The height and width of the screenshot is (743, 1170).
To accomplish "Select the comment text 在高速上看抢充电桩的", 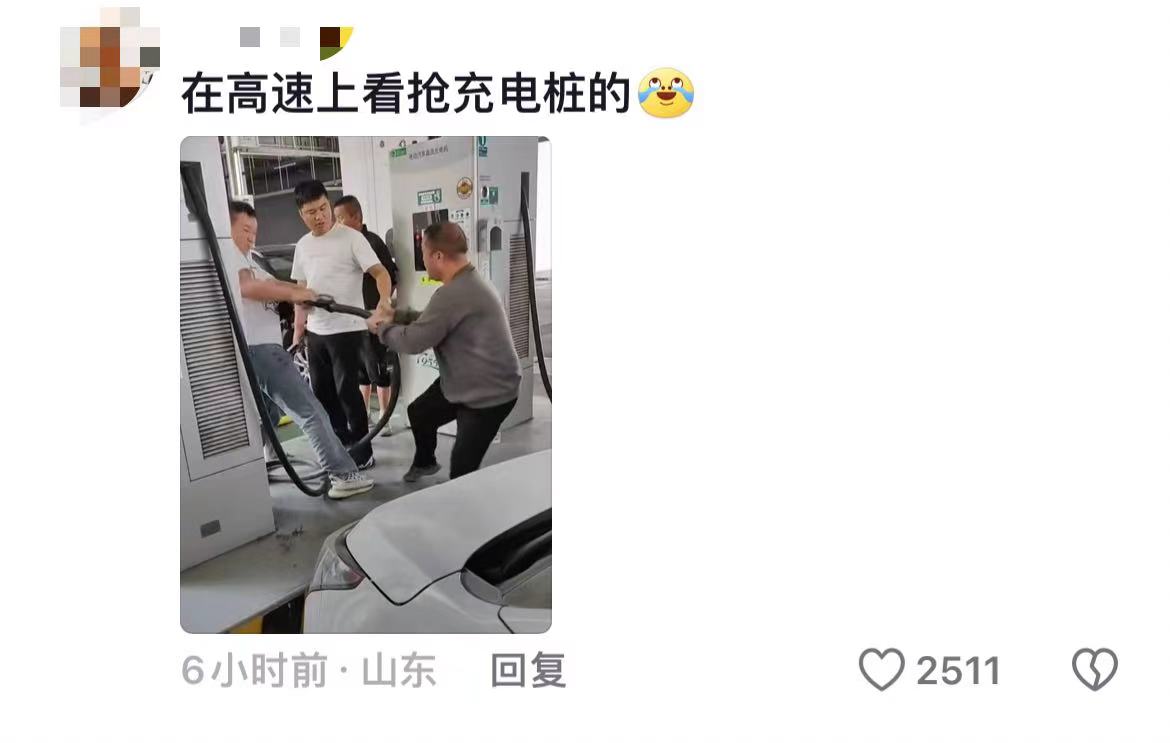I will pos(407,93).
